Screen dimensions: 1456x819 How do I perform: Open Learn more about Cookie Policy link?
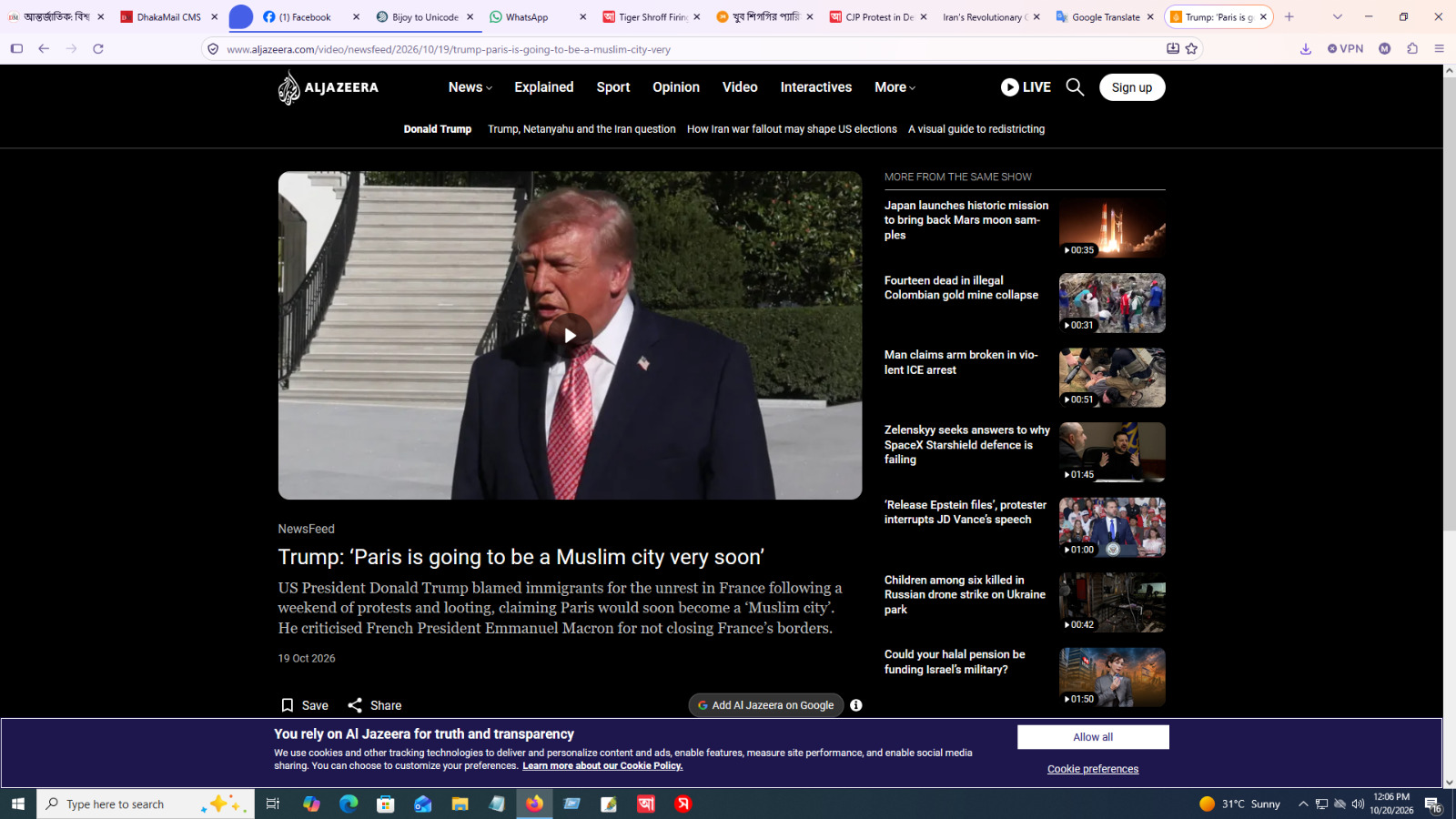pos(602,766)
